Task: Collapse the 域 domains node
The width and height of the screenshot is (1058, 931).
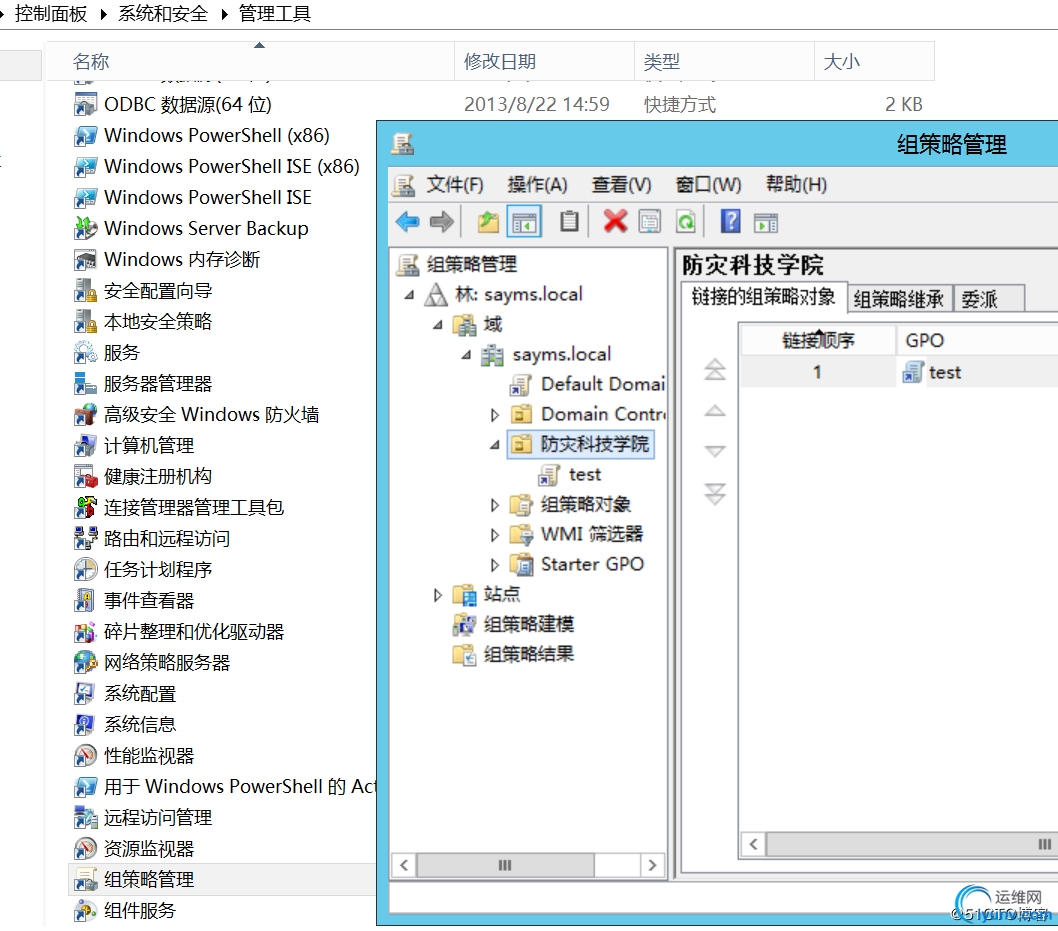Action: coord(438,325)
